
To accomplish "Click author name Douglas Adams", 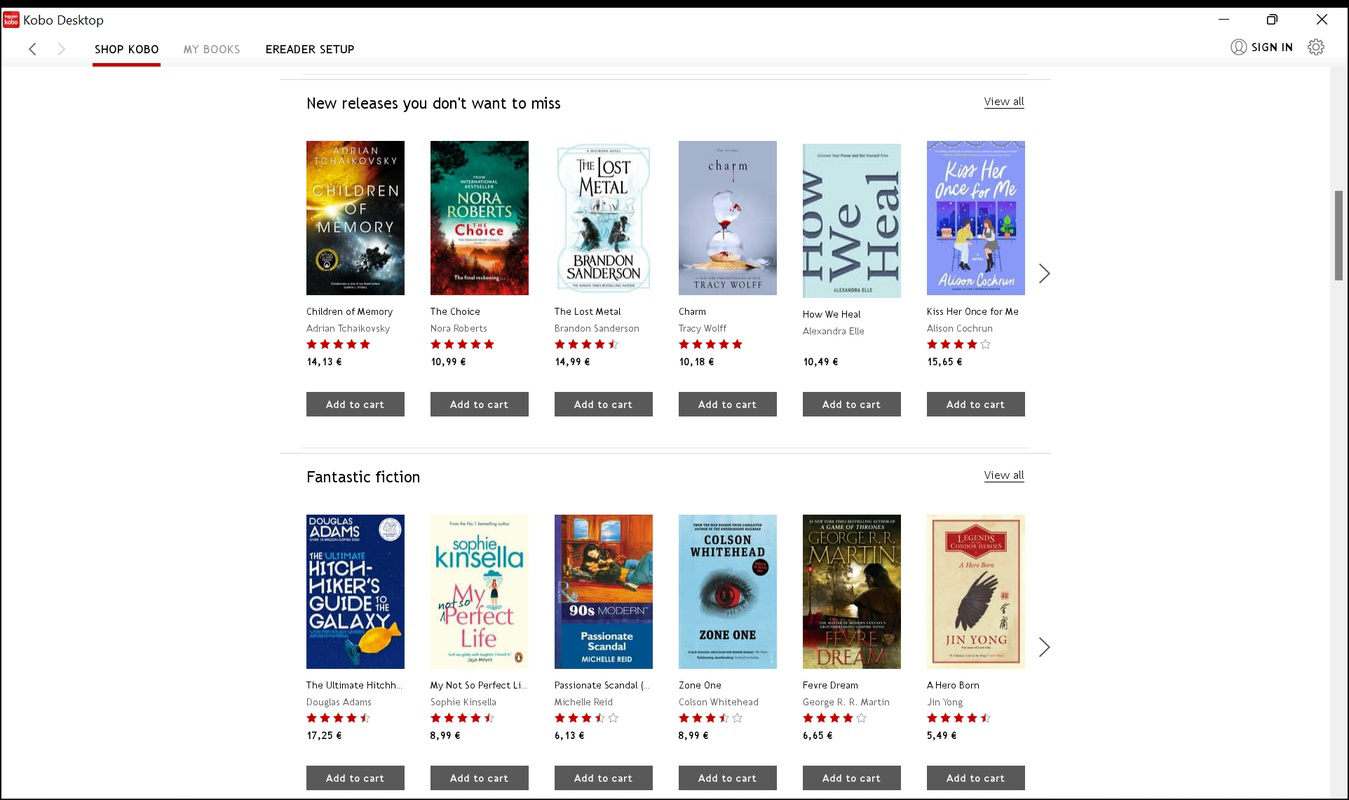I will pos(339,702).
